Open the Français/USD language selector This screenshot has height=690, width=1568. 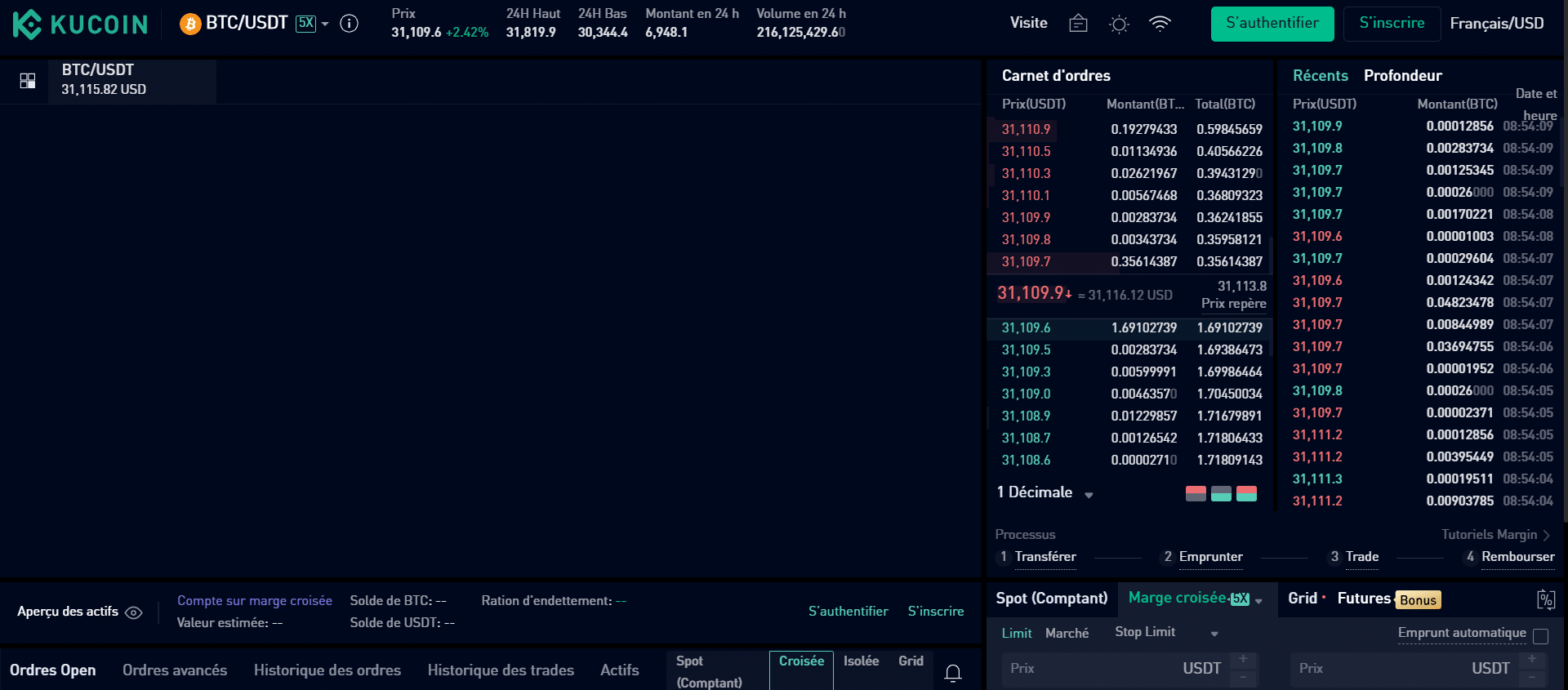tap(1497, 24)
